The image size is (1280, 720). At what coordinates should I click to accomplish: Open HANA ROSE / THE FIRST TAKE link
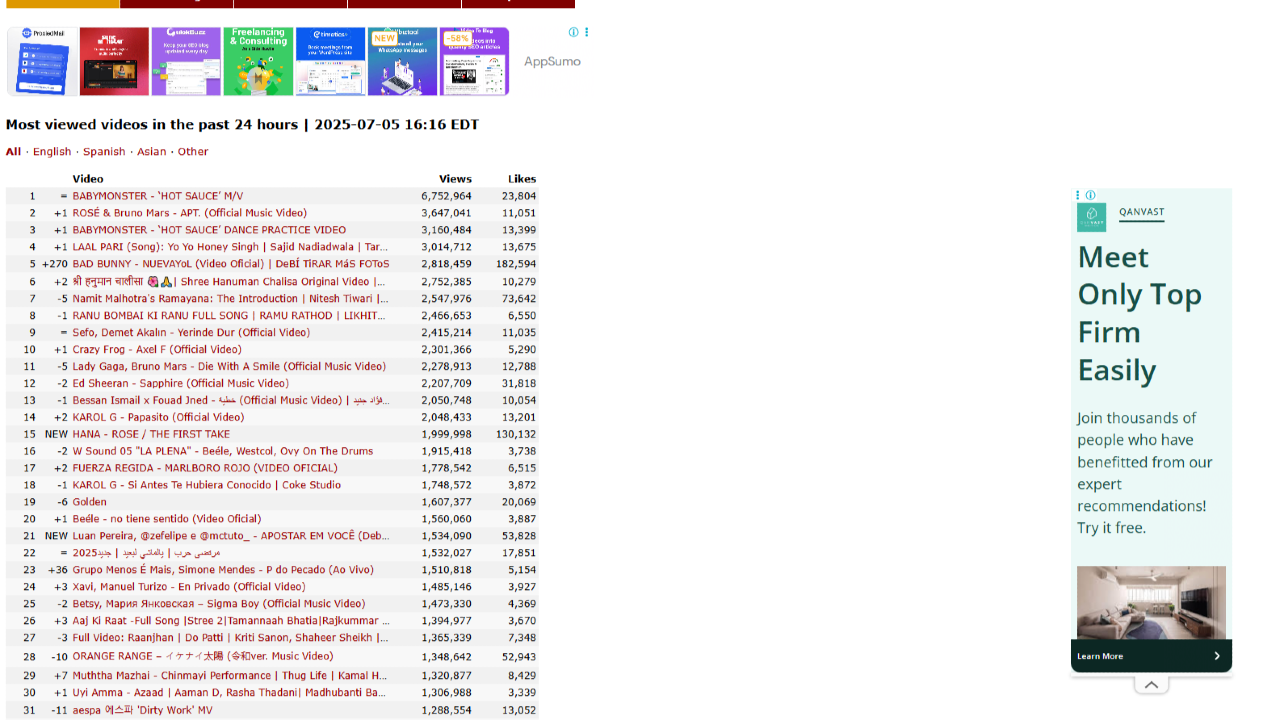151,434
